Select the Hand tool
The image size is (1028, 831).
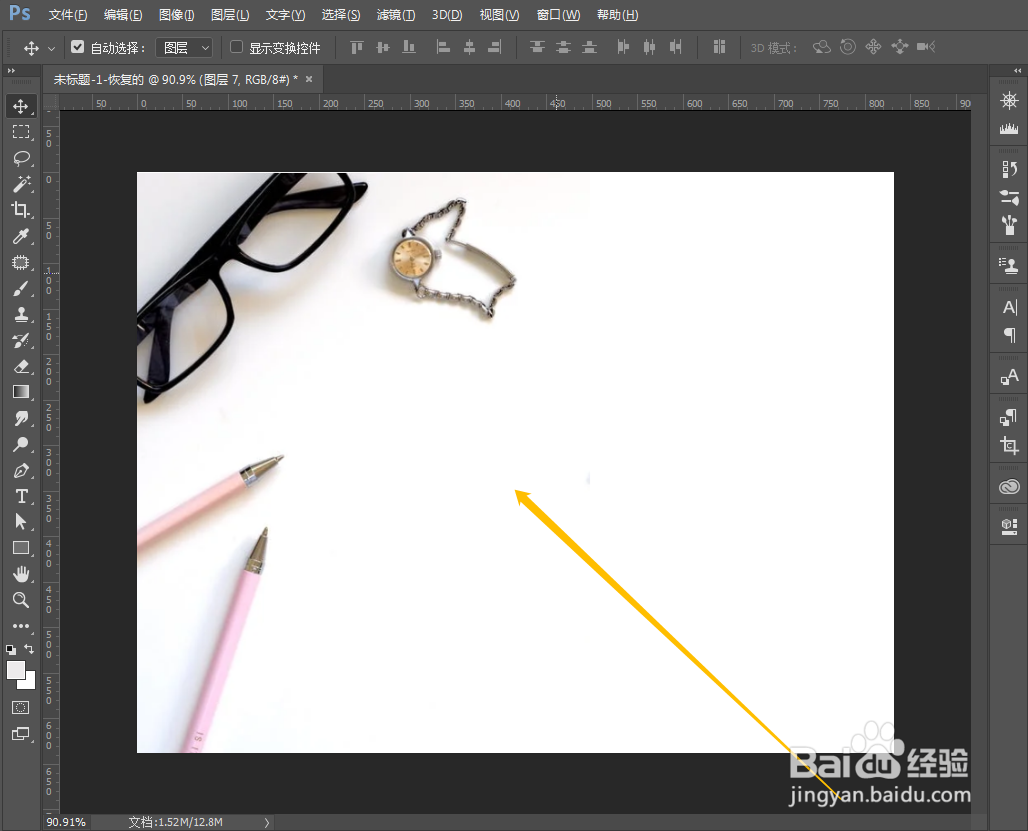pyautogui.click(x=21, y=574)
